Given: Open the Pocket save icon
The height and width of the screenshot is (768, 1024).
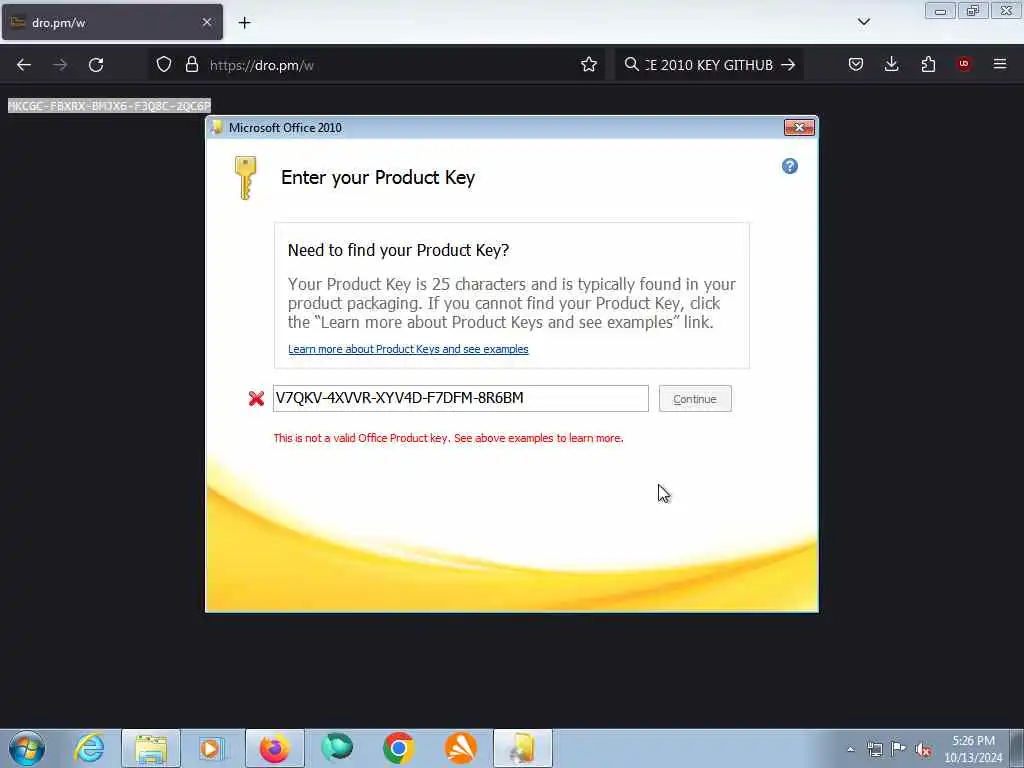Looking at the screenshot, I should point(856,64).
